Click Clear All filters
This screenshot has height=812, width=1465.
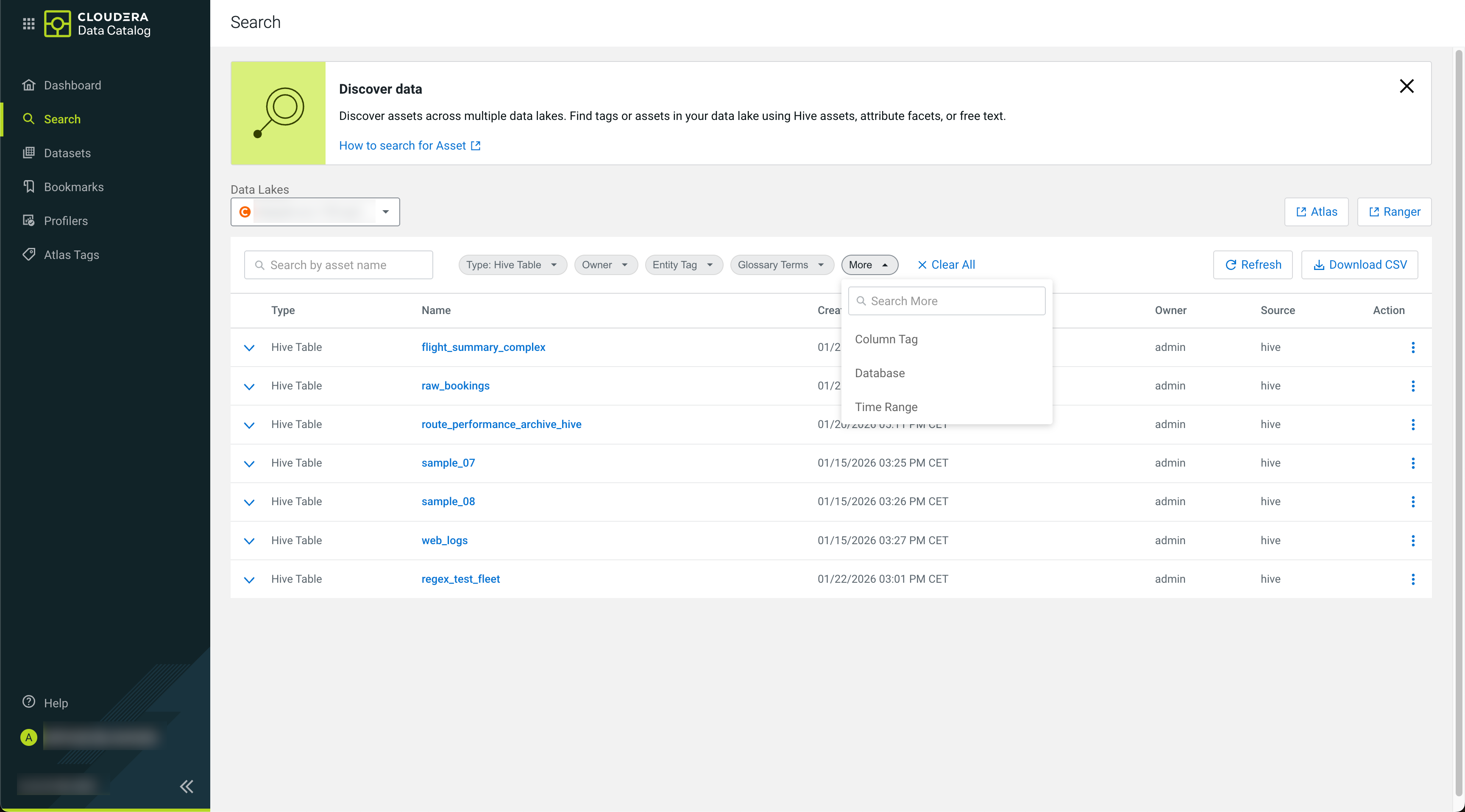coord(946,265)
